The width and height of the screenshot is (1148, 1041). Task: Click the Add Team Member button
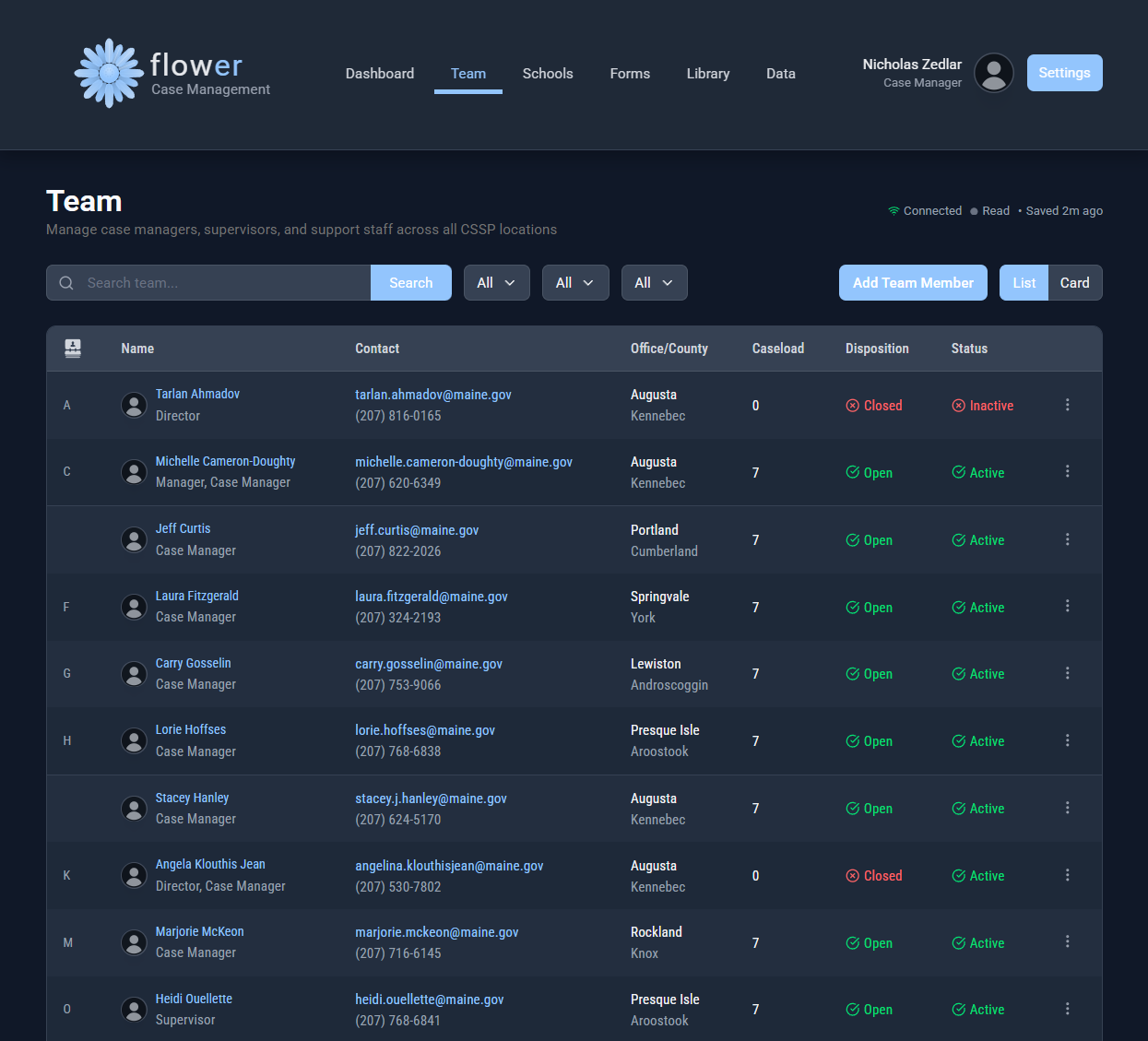[x=913, y=283]
